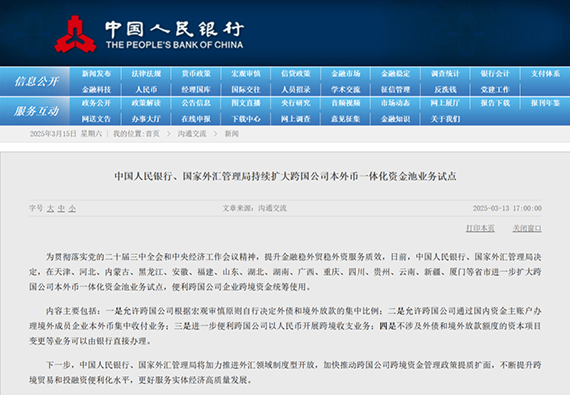Click the timestamp 2025-03-13 17:00:00
Image resolution: width=570 pixels, height=395 pixels.
click(x=507, y=208)
